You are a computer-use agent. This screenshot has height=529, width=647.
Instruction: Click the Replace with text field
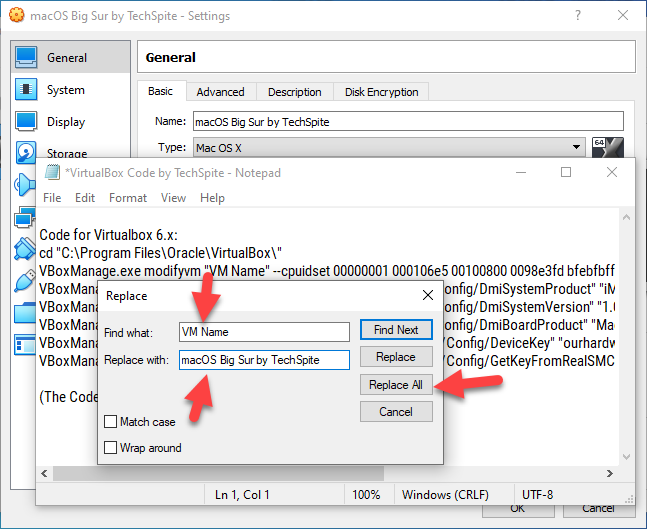(264, 360)
